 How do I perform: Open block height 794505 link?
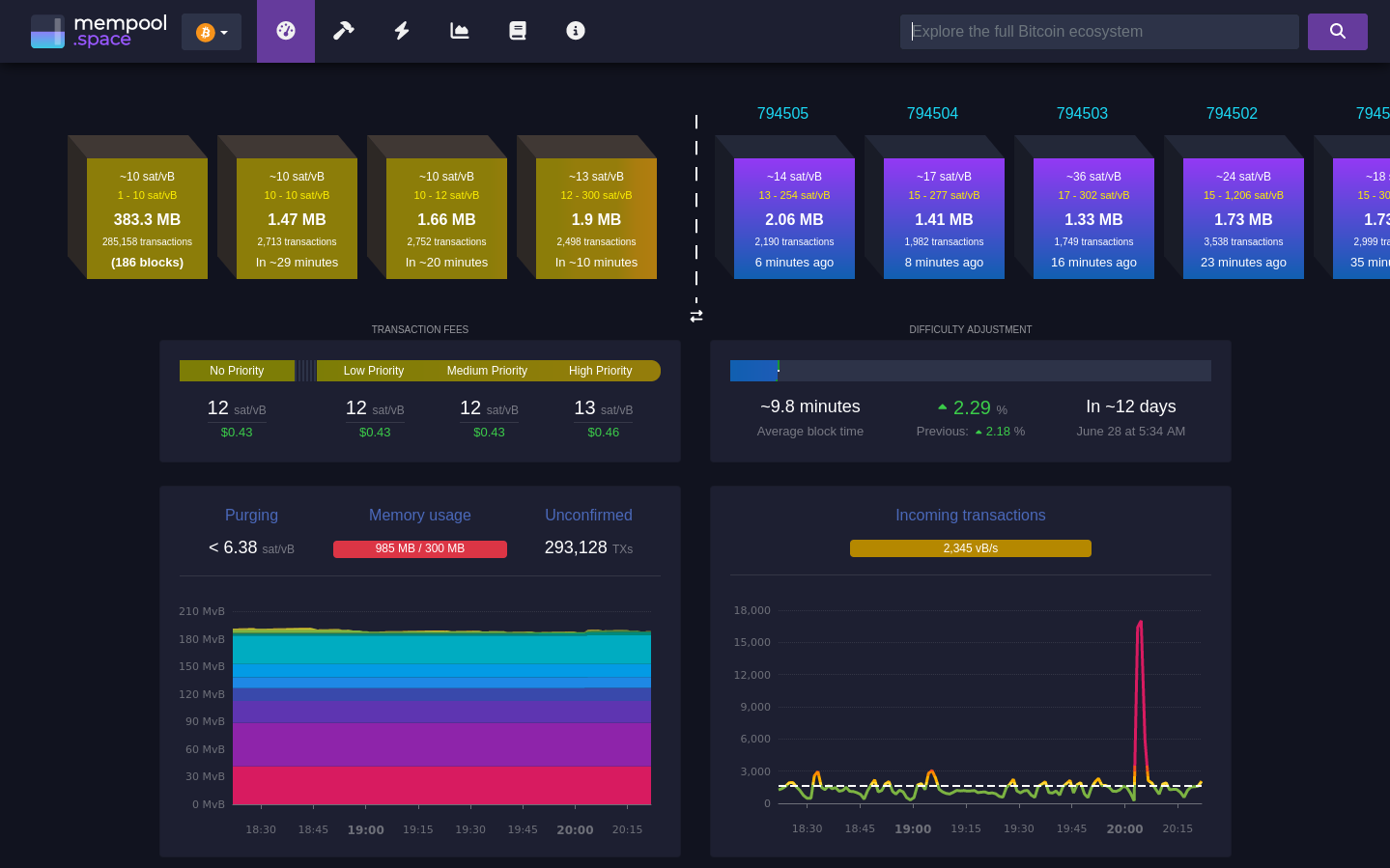[x=782, y=114]
